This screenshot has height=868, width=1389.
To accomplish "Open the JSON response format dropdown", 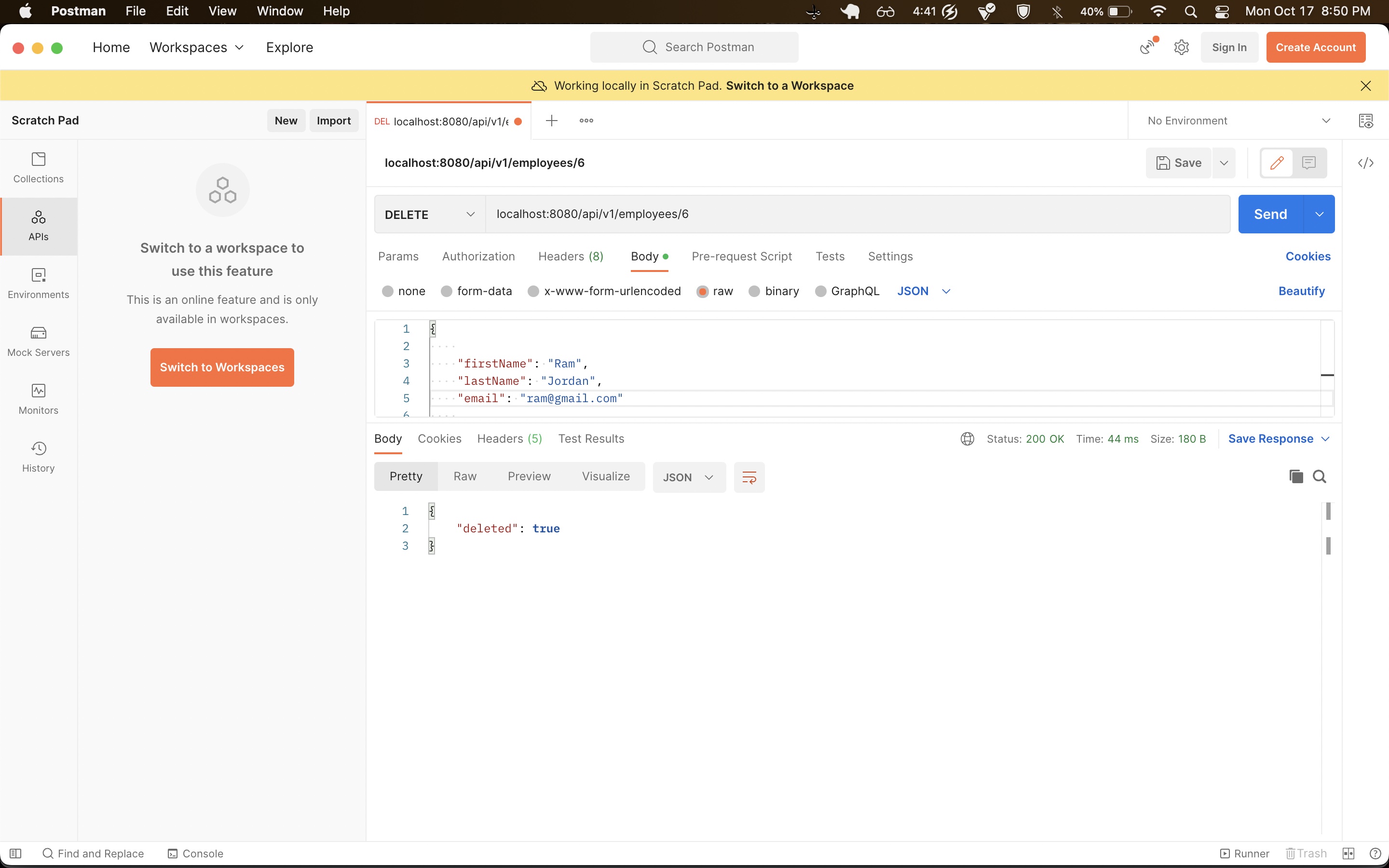I will pos(688,476).
